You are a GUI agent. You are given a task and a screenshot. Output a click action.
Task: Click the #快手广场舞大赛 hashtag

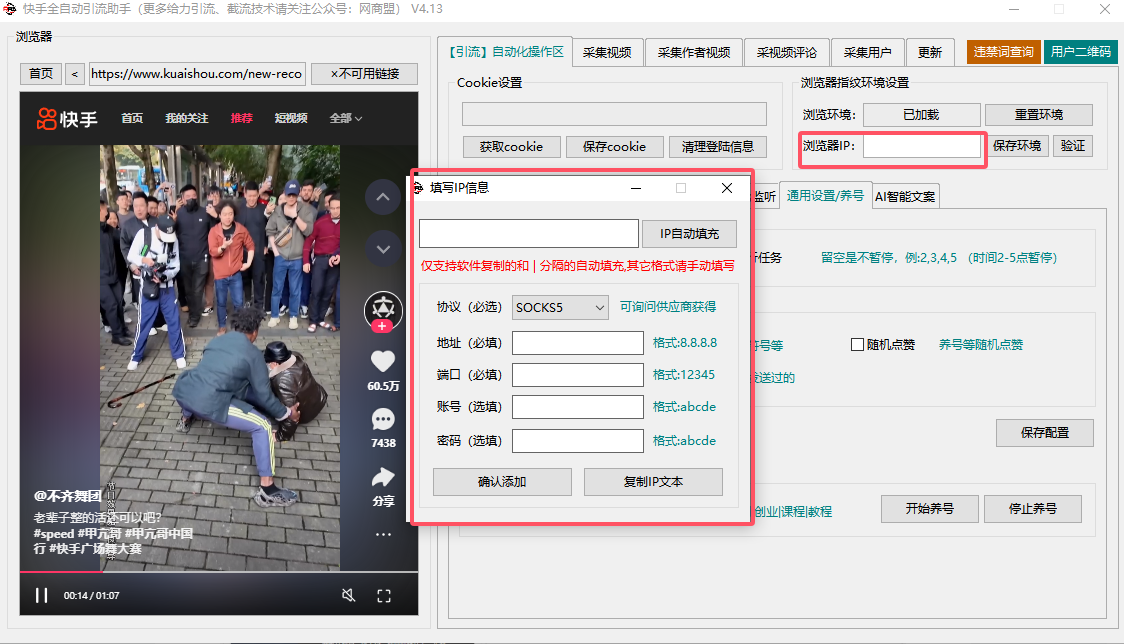(95, 549)
